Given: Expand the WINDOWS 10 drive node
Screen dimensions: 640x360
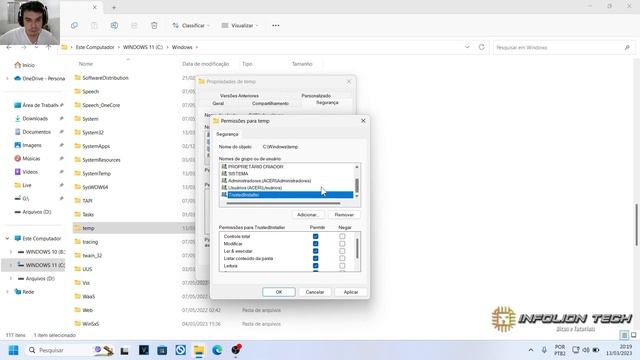Looking at the screenshot, I should 11,252.
